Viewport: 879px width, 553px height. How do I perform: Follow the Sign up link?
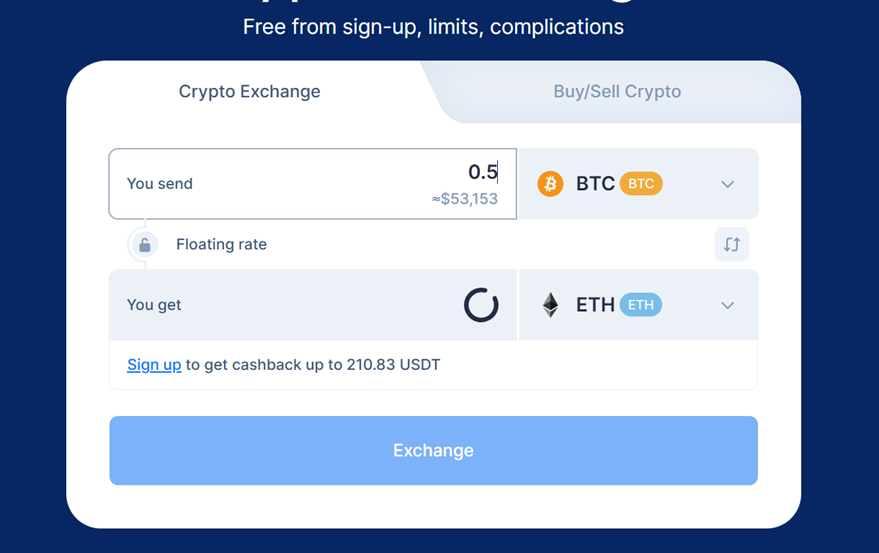pos(154,365)
